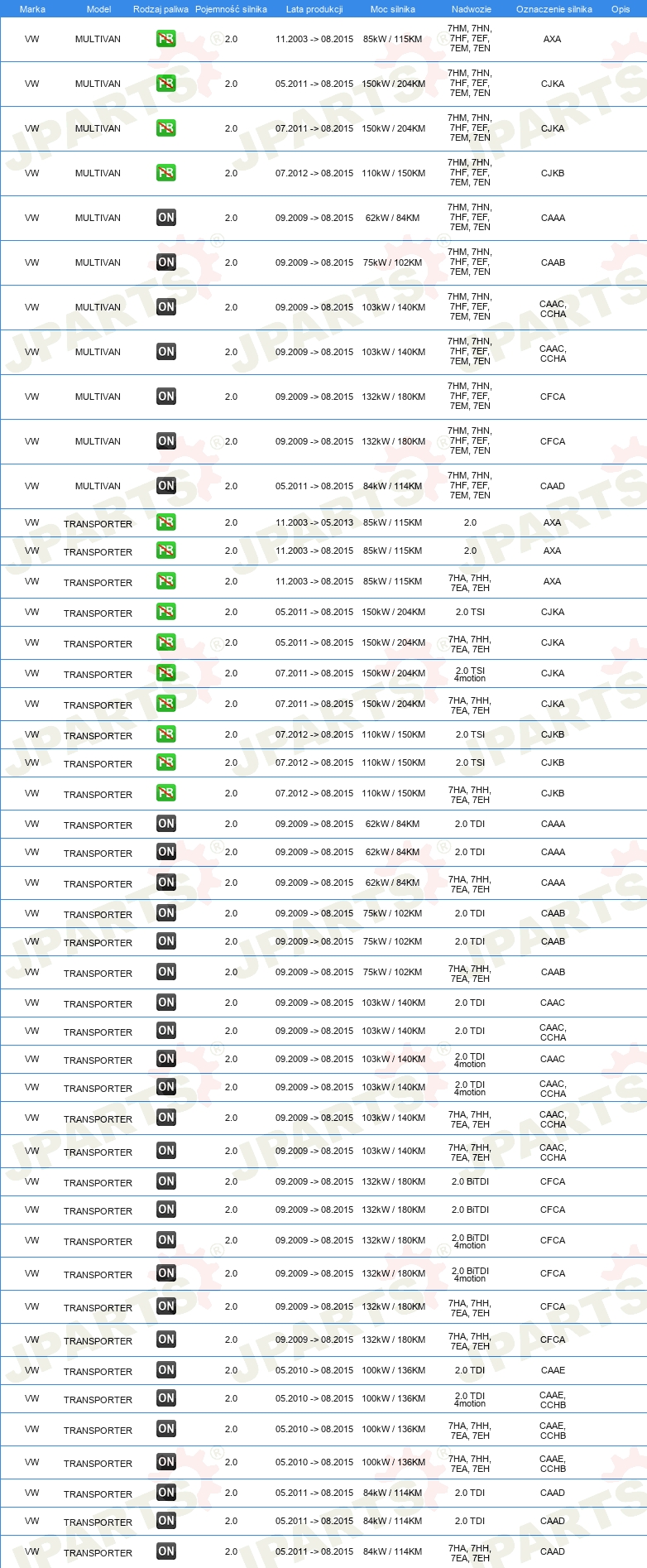Click the diesel icon for Transporter 2.0 TDI CAAE
647x1568 pixels.
coord(166,1370)
